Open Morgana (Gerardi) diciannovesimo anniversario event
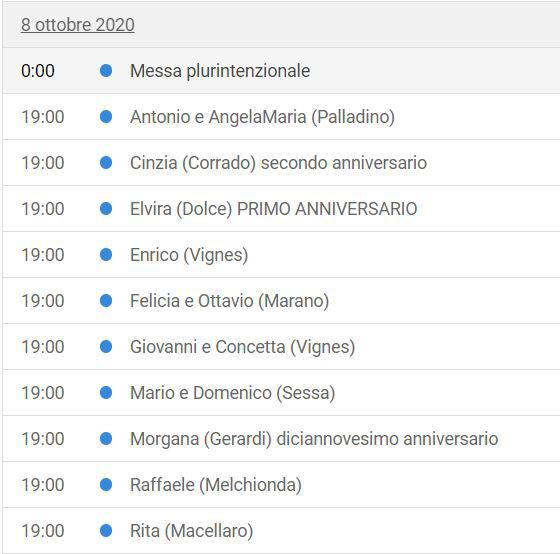The height and width of the screenshot is (554, 560). click(314, 439)
